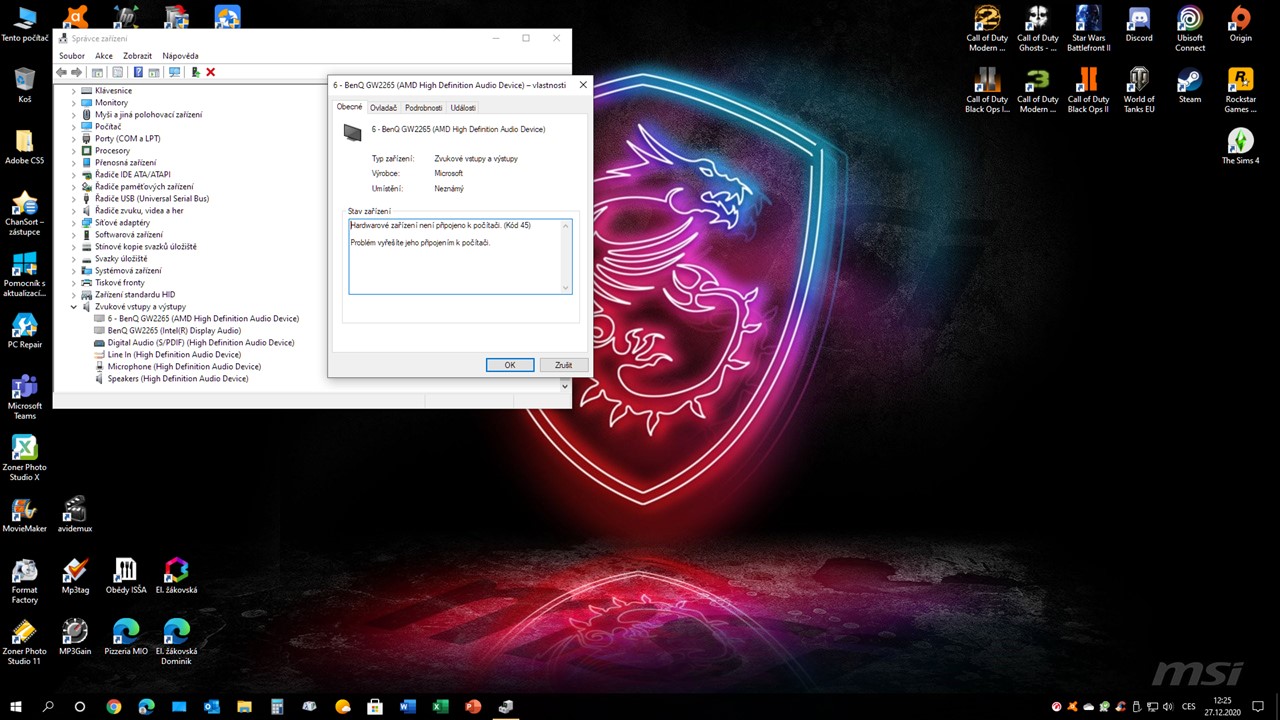Open the Recycle Bin (Koš) icon
Image resolution: width=1280 pixels, height=720 pixels.
tap(24, 85)
